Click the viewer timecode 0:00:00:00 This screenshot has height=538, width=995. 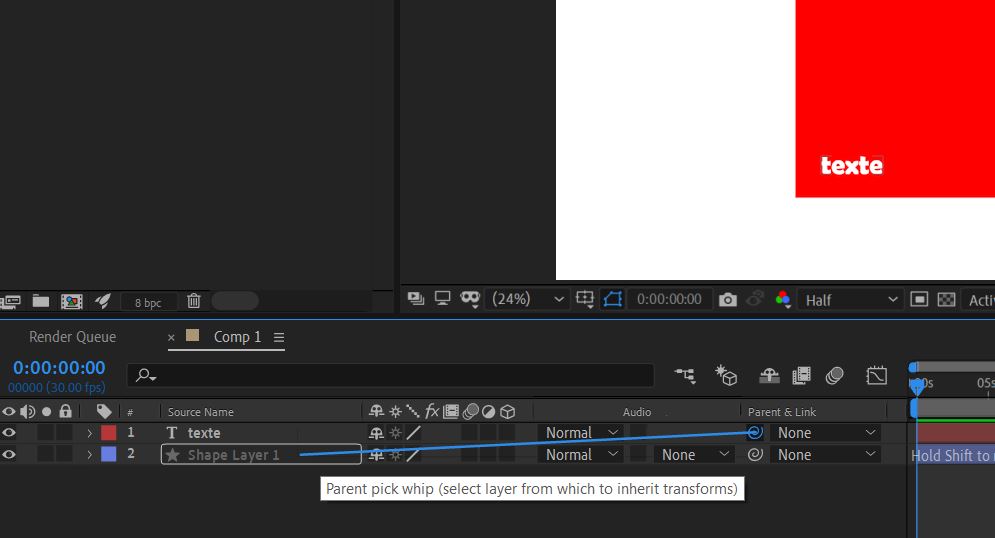point(669,299)
